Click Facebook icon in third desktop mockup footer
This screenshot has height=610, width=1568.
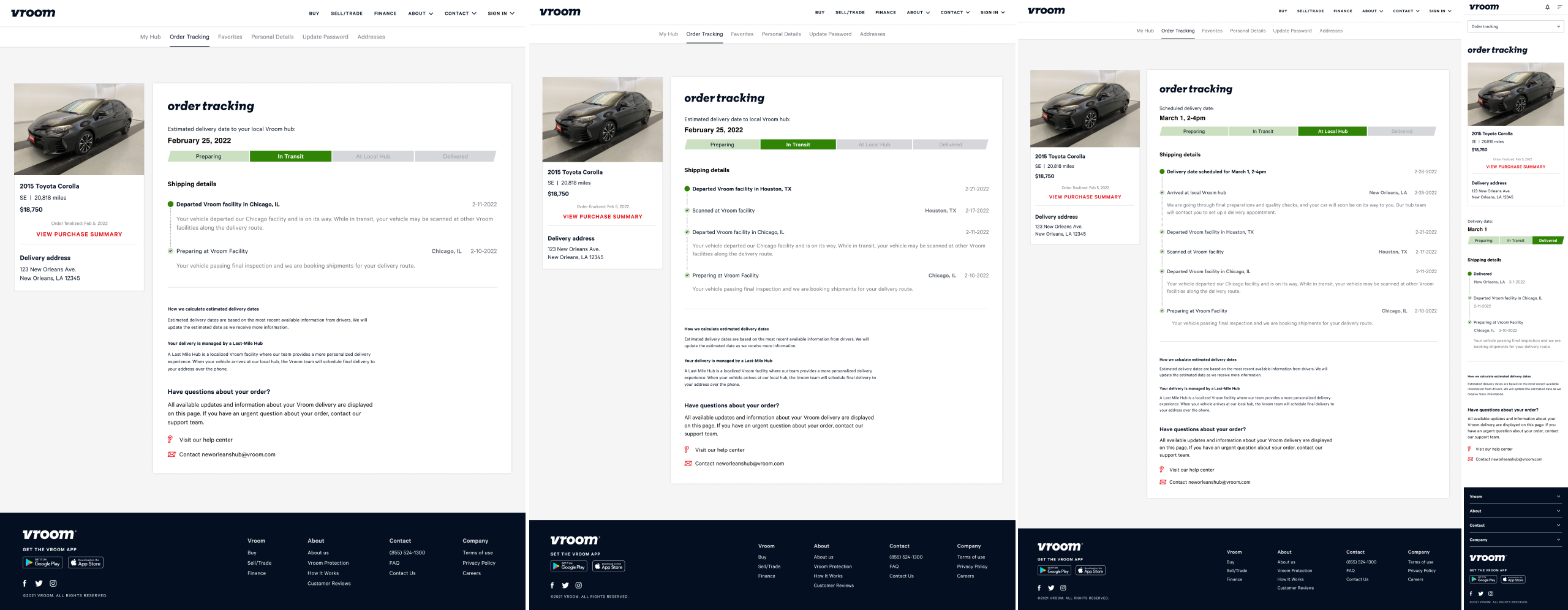coord(1039,588)
